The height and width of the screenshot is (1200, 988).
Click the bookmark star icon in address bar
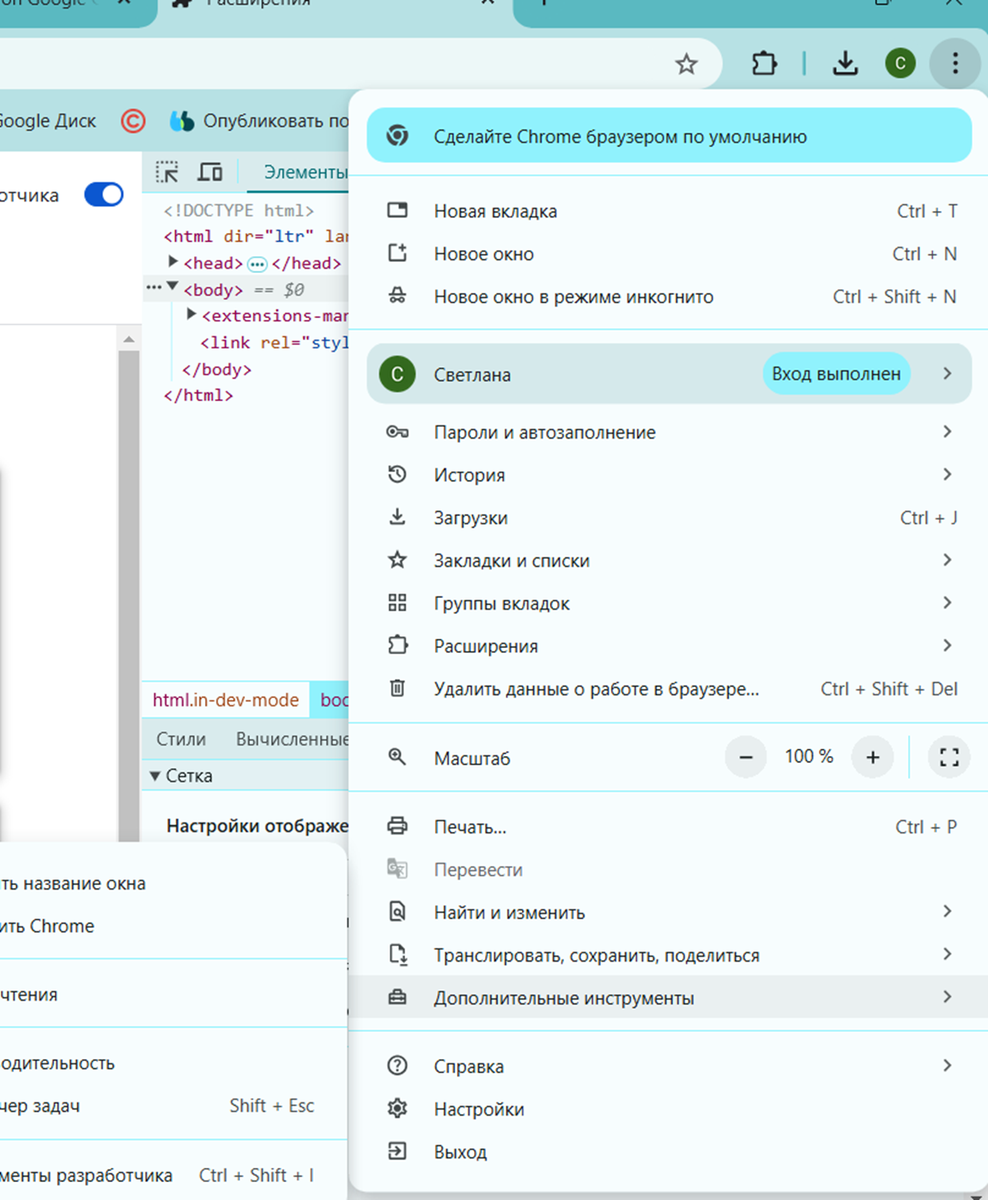(686, 65)
